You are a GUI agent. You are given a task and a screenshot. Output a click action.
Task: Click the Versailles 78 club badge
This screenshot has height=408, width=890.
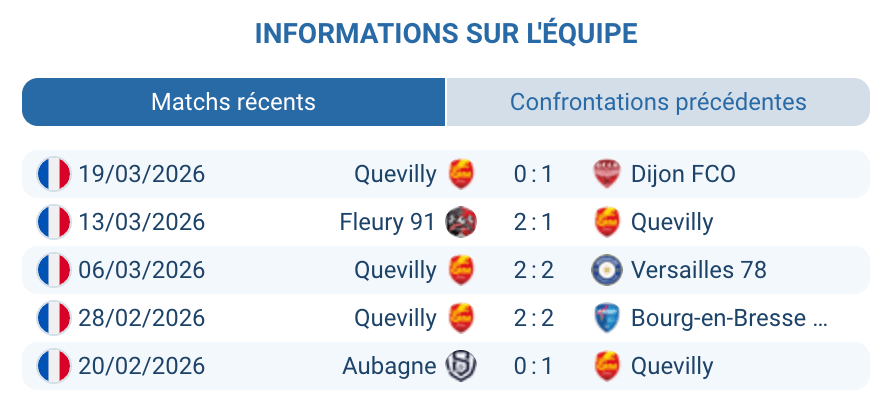point(606,270)
